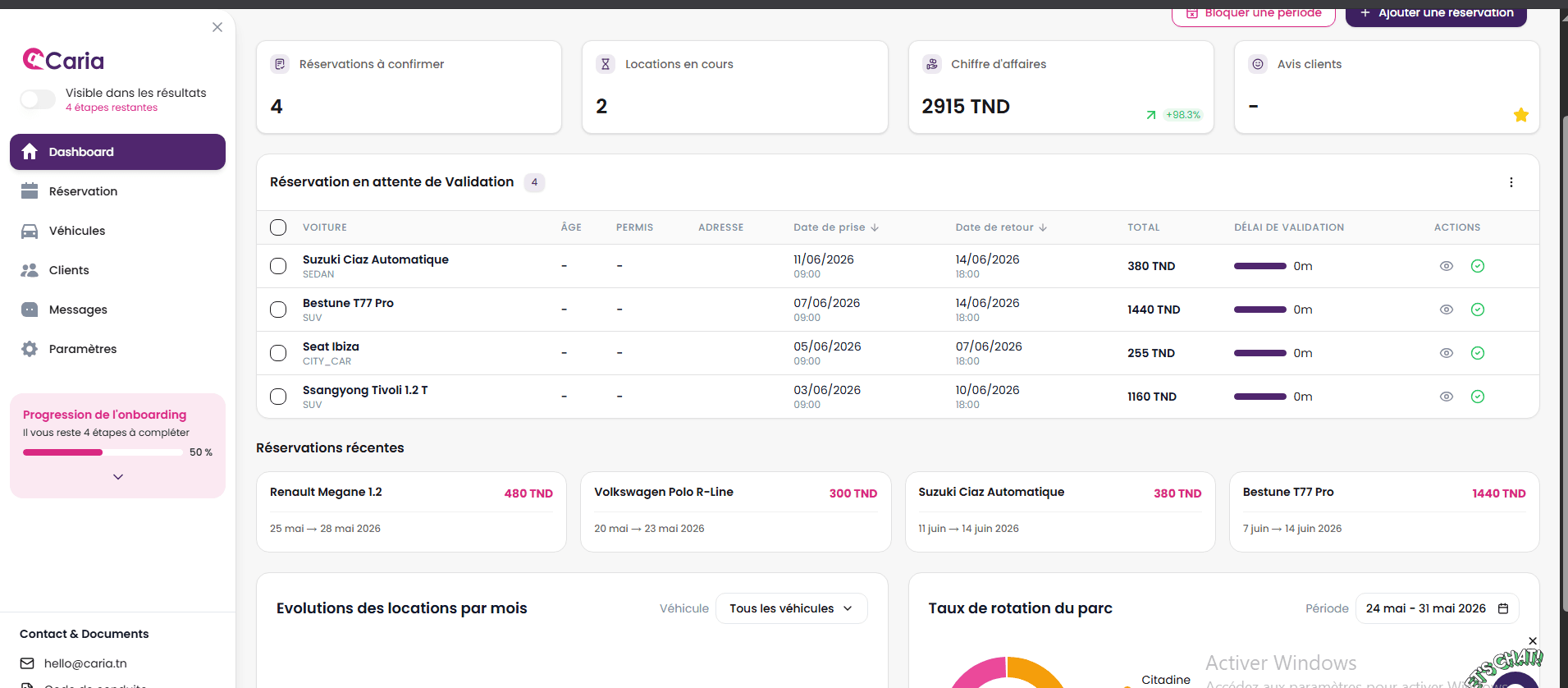Image resolution: width=1568 pixels, height=688 pixels.
Task: Open the three-dot menu of pending reservations
Action: point(1511,182)
